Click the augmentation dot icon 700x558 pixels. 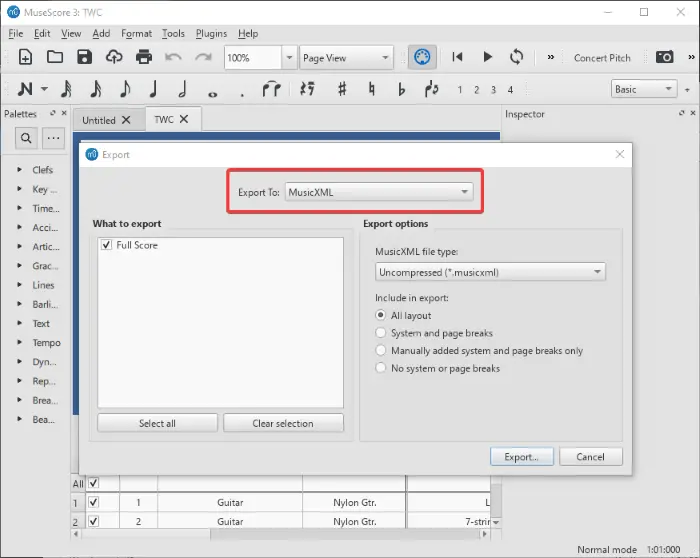(242, 95)
